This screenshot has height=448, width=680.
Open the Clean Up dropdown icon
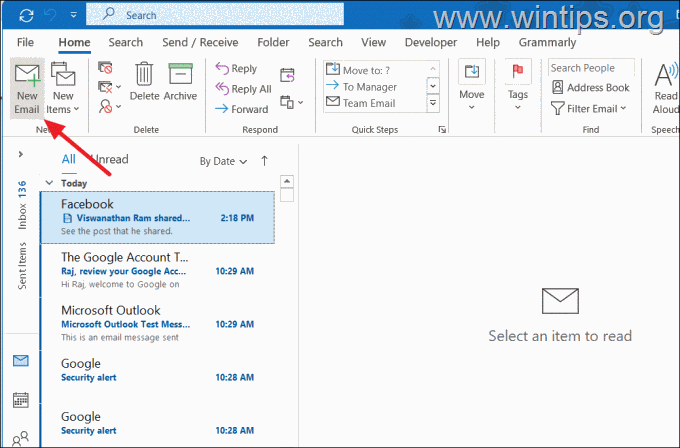109,87
